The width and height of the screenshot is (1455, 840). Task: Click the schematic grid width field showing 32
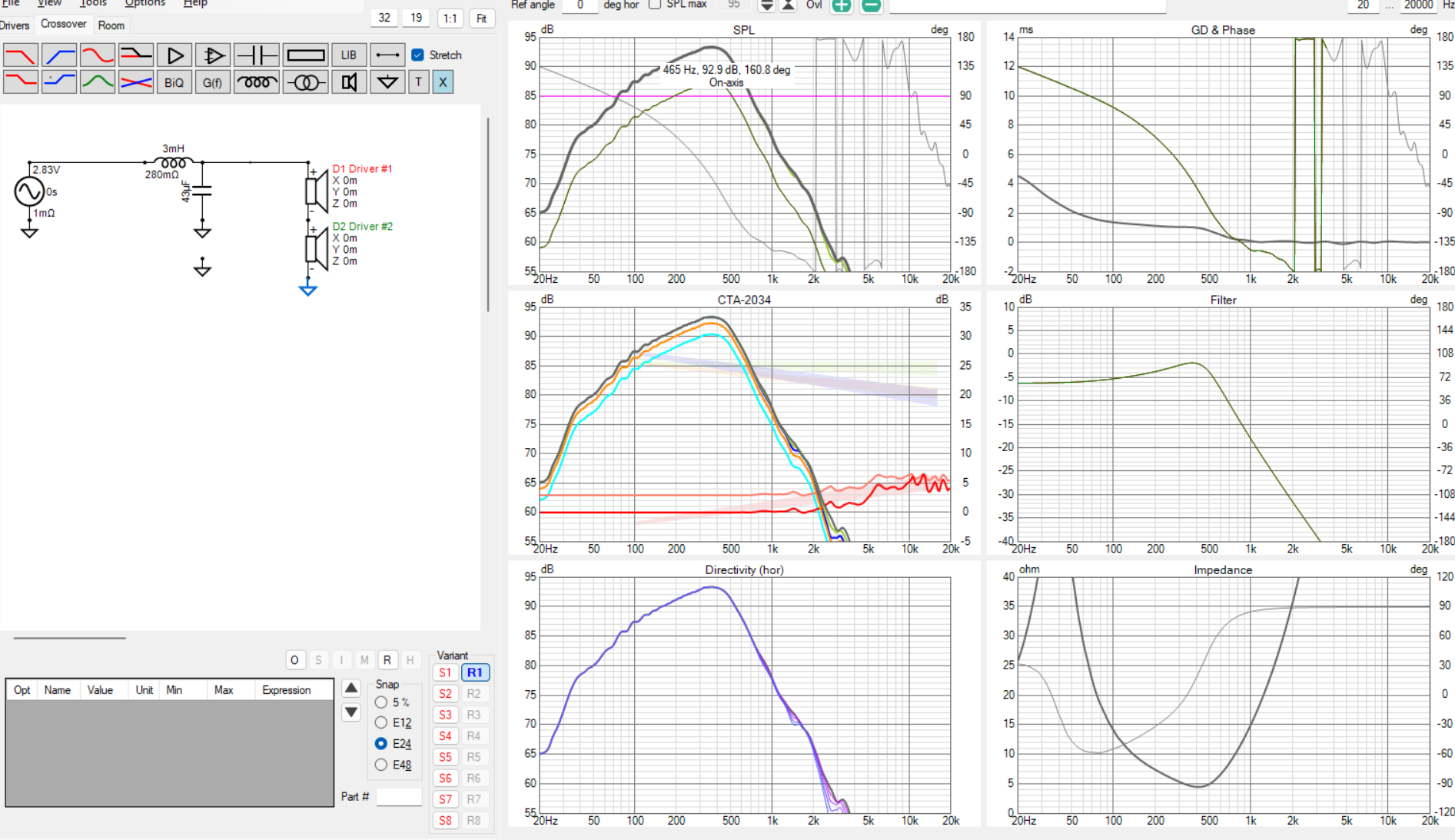coord(384,18)
